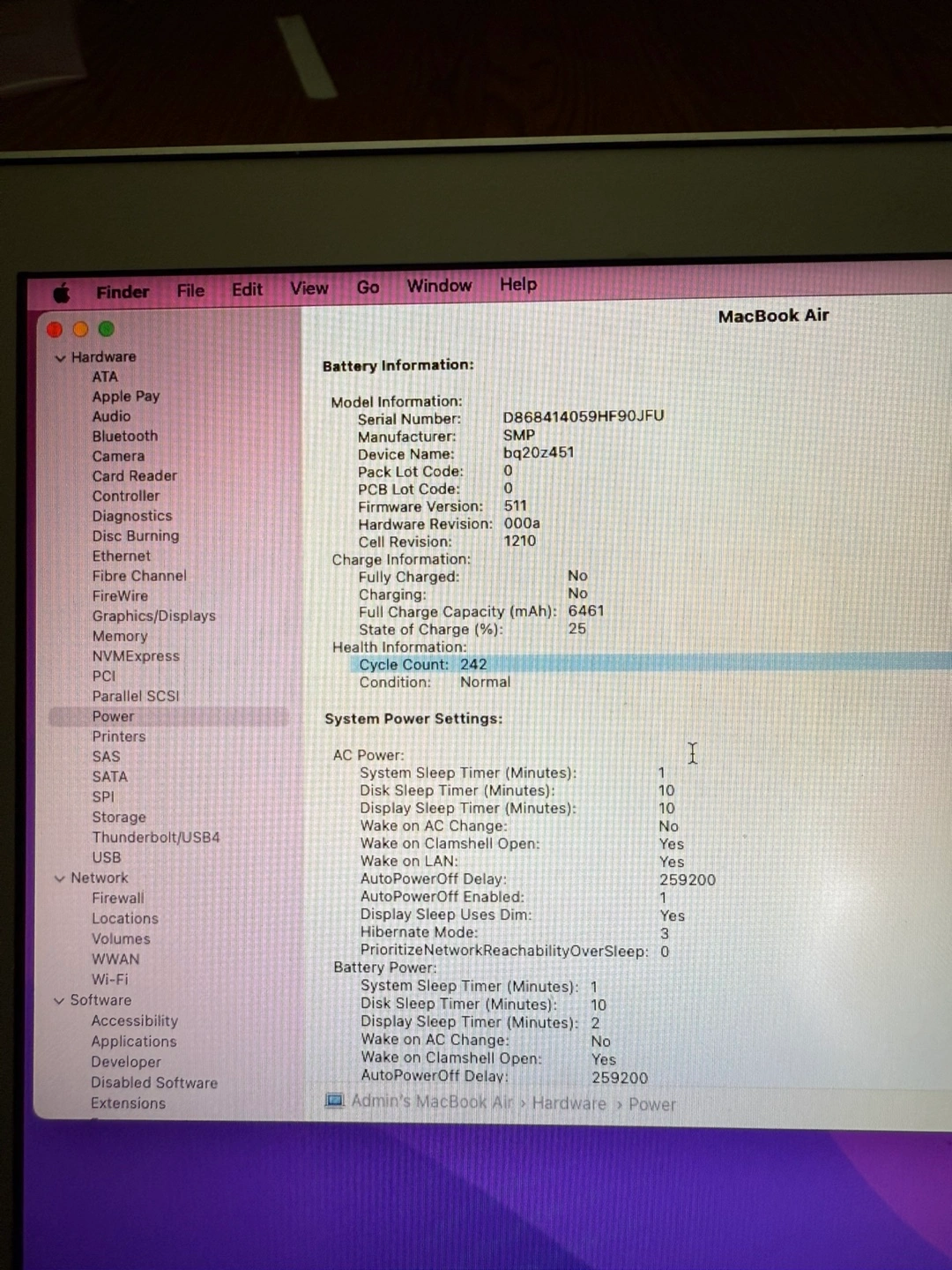Open the File menu
This screenshot has height=1270, width=952.
point(190,290)
